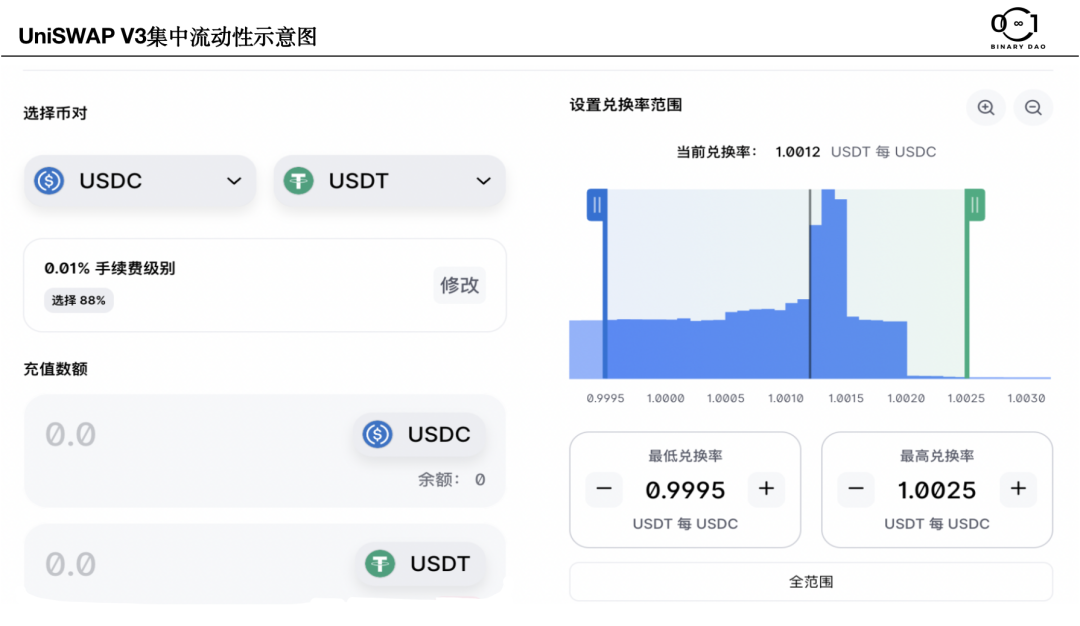Open the USDT token selection dropdown

tap(482, 181)
